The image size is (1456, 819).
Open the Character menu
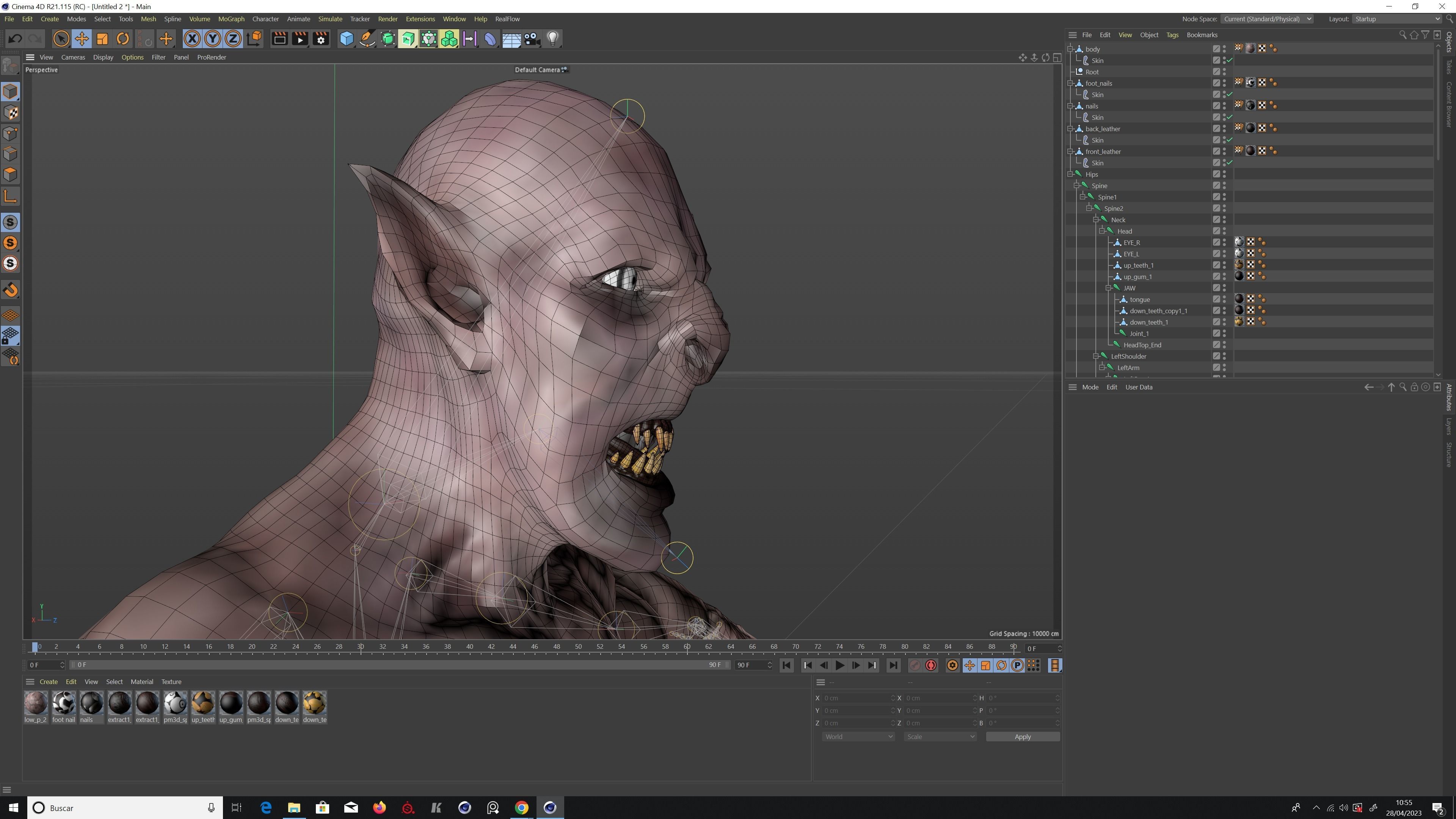pyautogui.click(x=265, y=19)
